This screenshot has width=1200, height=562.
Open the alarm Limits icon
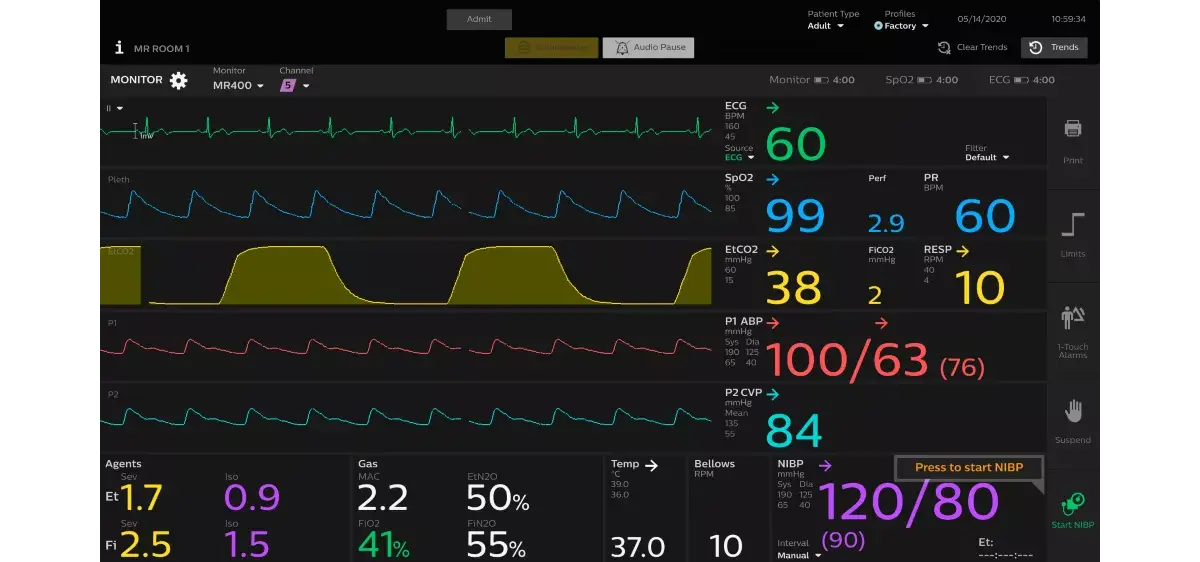(1073, 224)
